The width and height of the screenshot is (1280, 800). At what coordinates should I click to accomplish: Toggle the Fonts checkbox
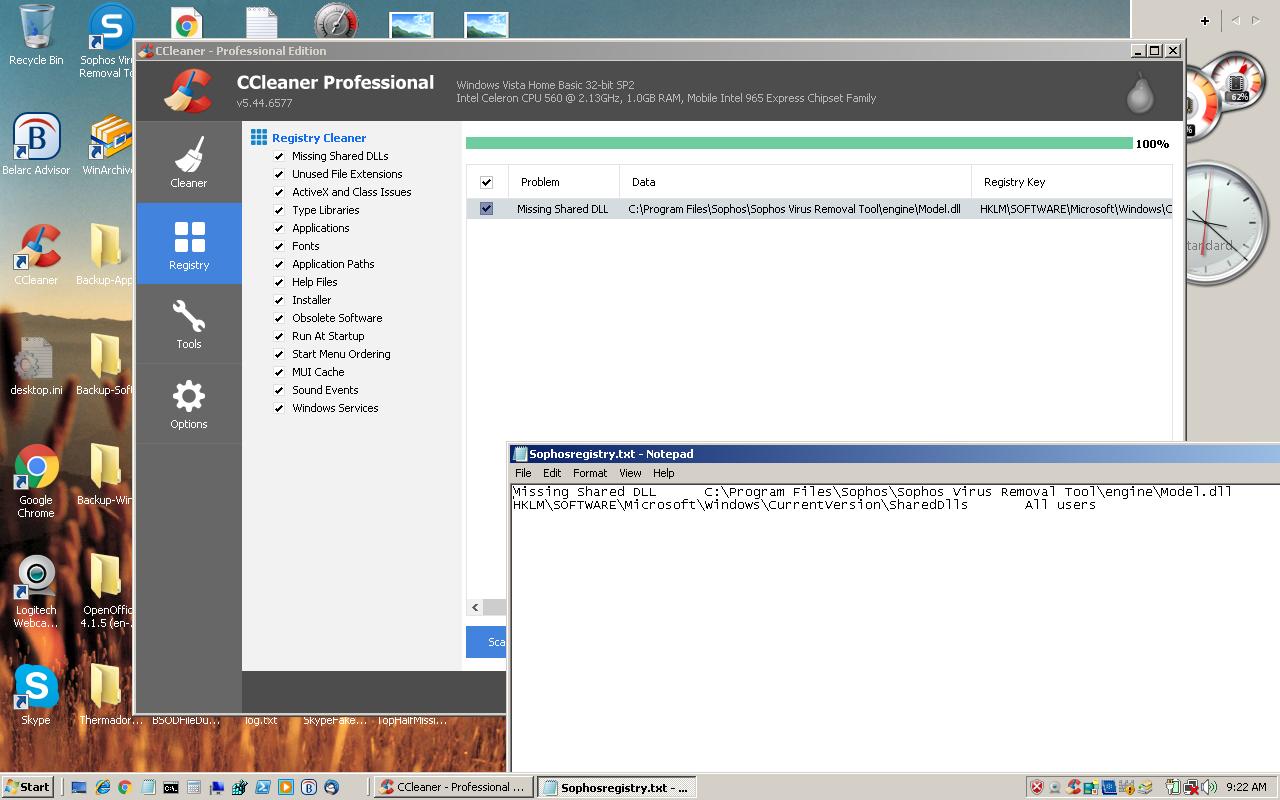coord(279,246)
